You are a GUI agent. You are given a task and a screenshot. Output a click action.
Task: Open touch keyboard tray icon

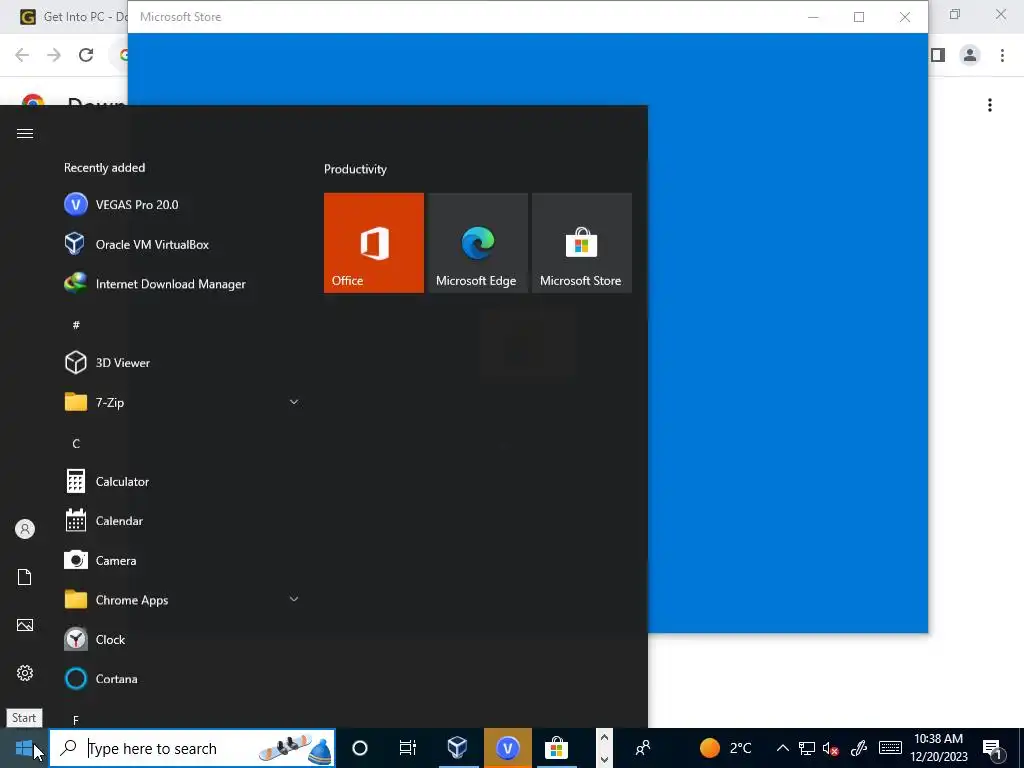click(x=890, y=748)
